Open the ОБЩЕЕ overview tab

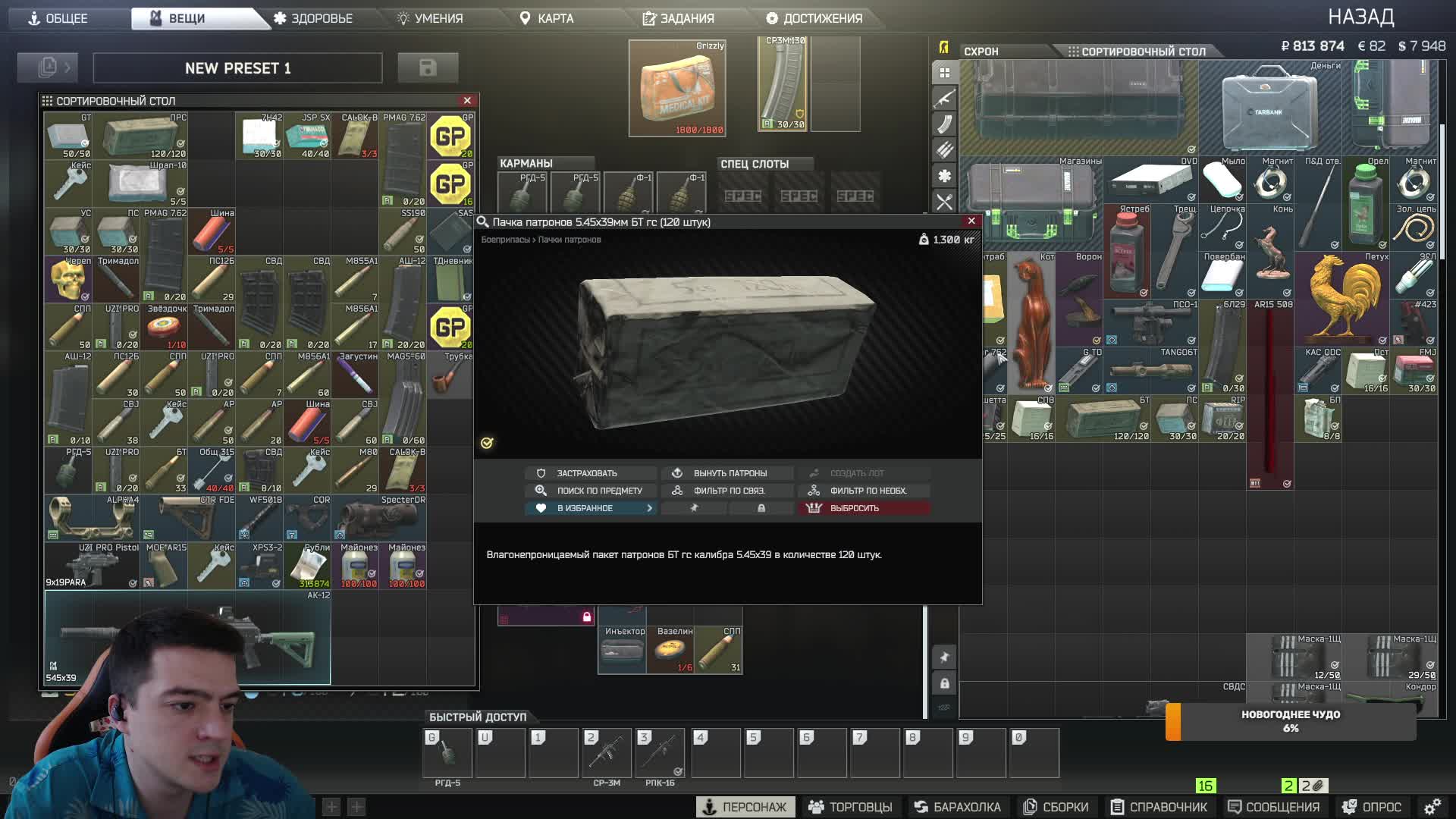pyautogui.click(x=58, y=18)
